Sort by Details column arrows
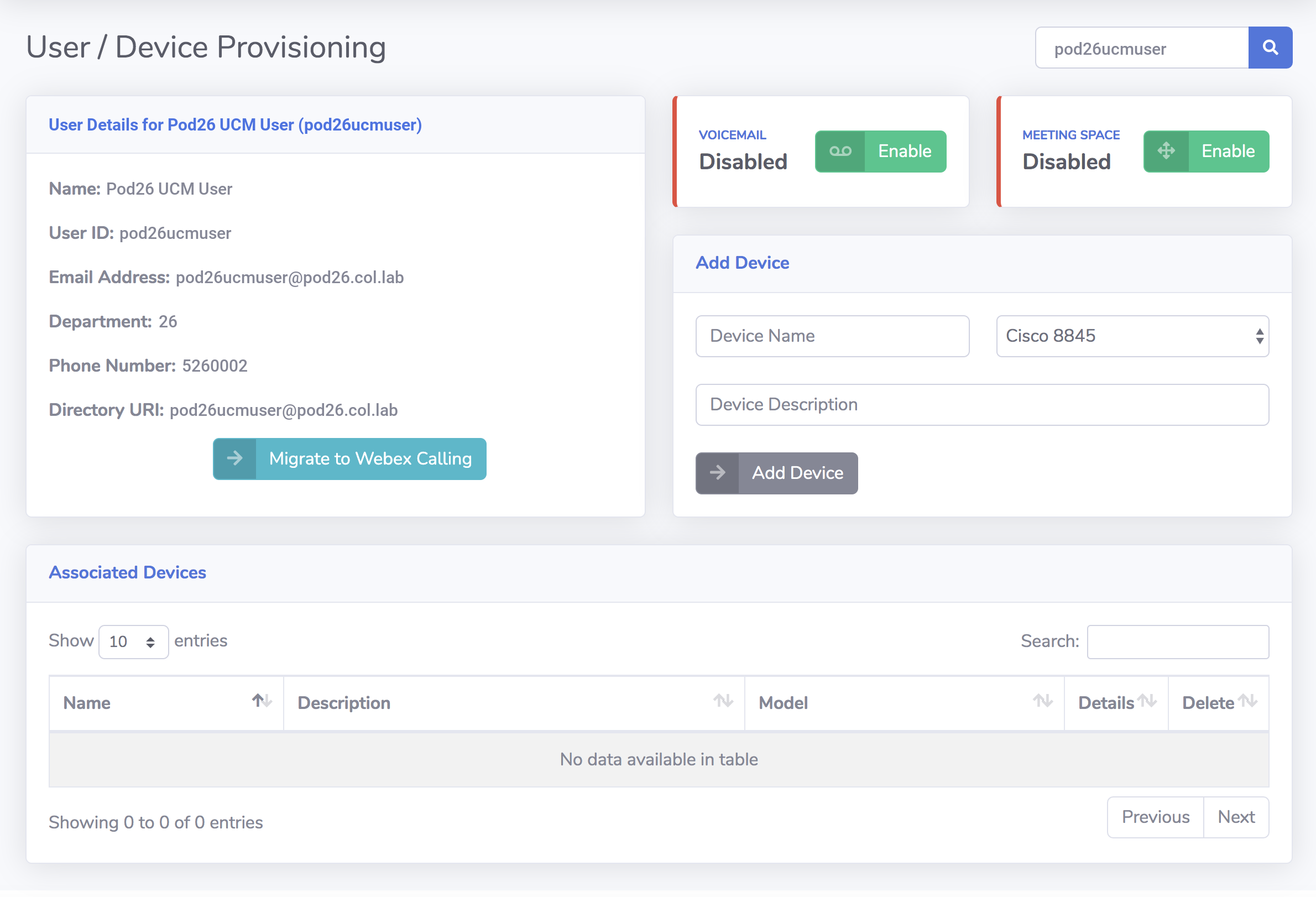Image resolution: width=1316 pixels, height=897 pixels. 1147,701
